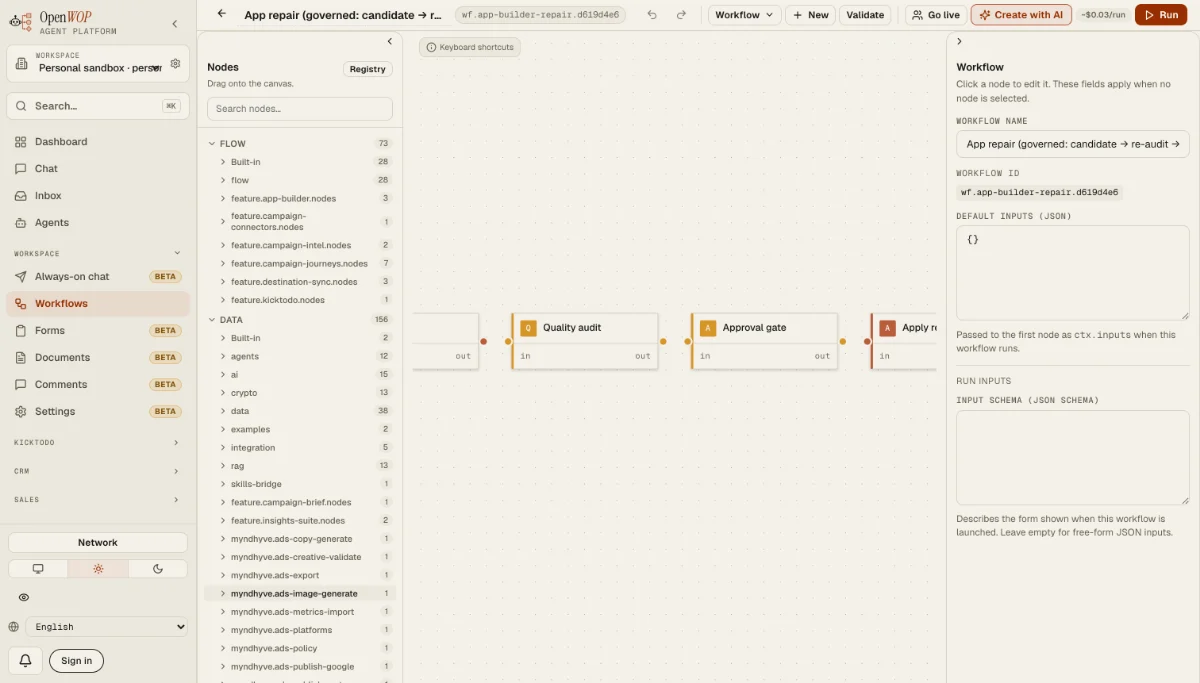Click the Sign in button
This screenshot has height=683, width=1200.
[x=76, y=661]
